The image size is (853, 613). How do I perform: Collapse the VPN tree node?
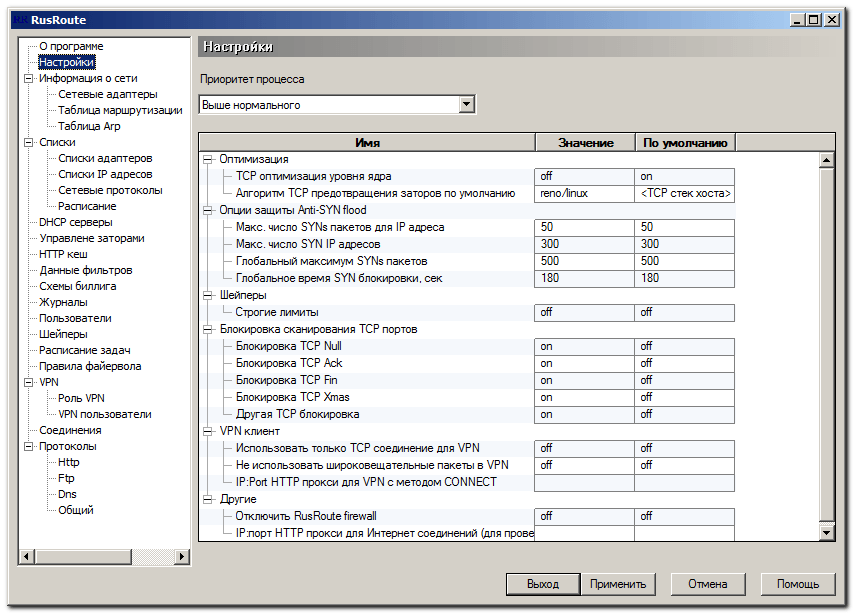[28, 382]
